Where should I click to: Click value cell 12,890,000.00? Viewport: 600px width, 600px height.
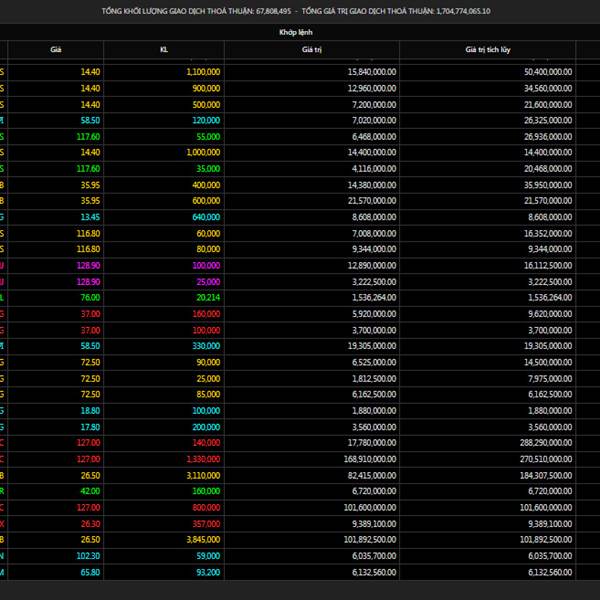click(x=372, y=266)
